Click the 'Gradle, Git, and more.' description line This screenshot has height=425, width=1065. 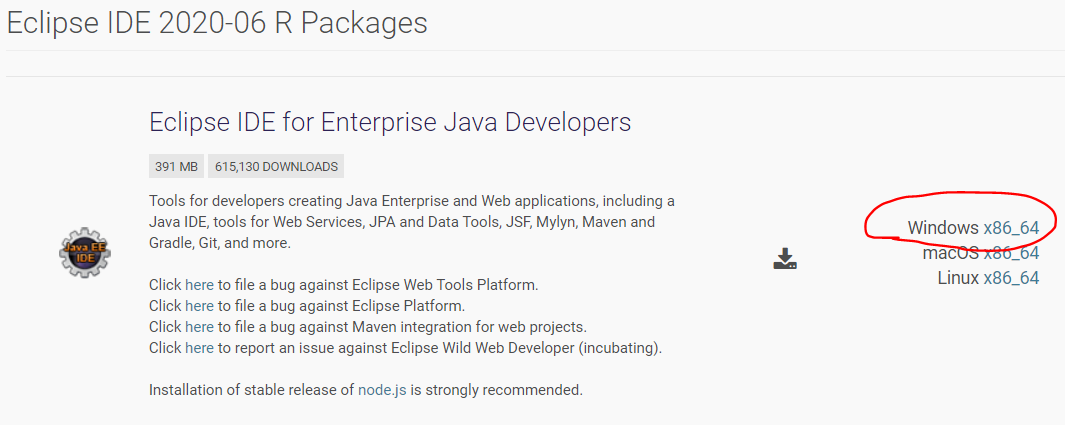click(220, 243)
